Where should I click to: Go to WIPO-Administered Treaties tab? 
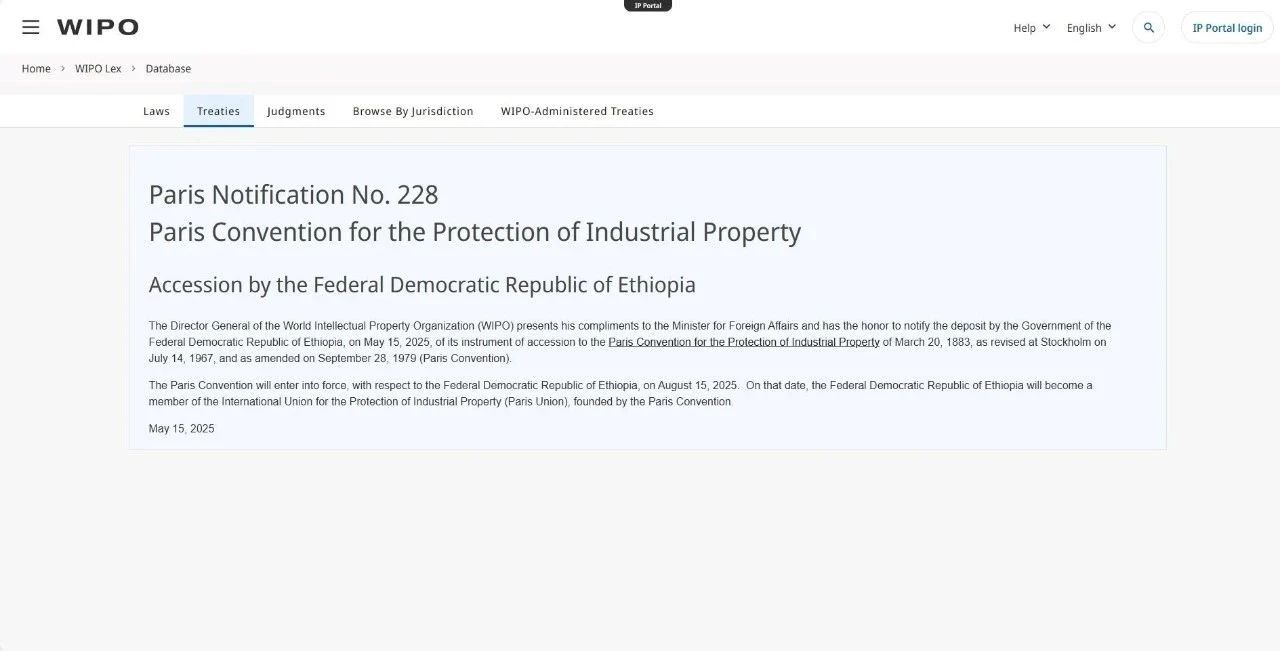(x=577, y=111)
